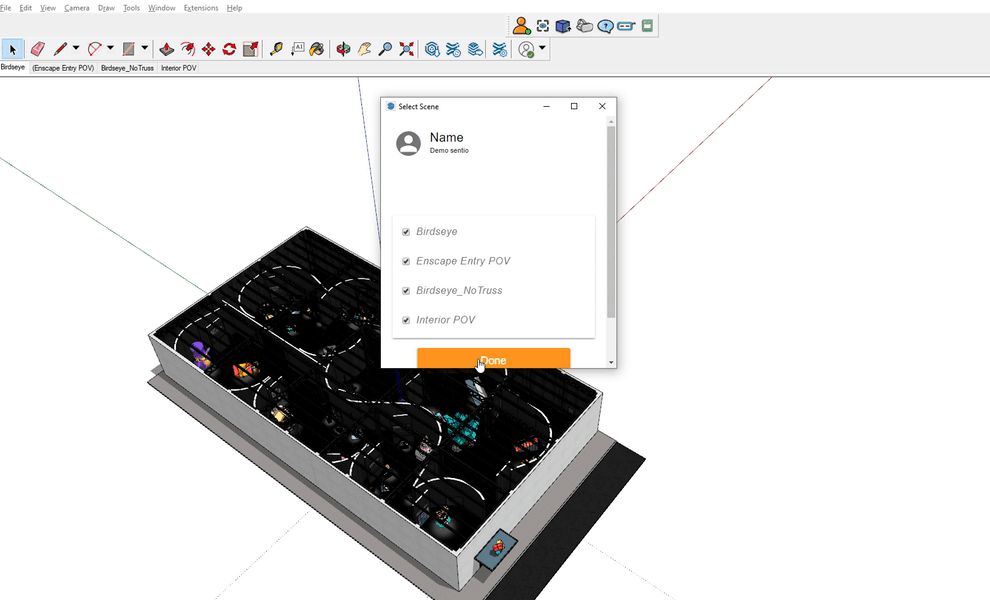
Task: Close the Select Scene dialog
Action: 602,106
